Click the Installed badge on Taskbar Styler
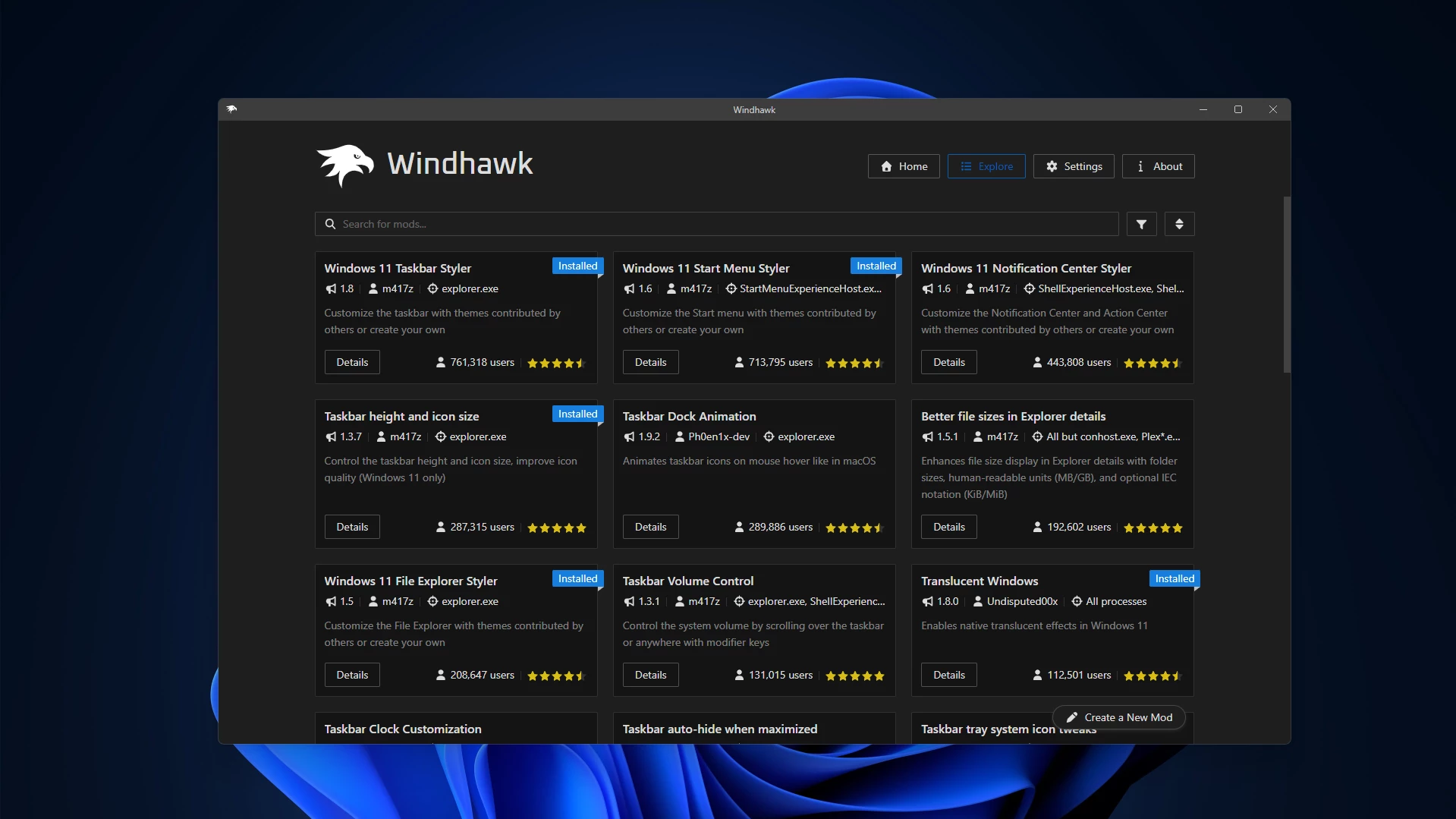Viewport: 1456px width, 819px height. [x=577, y=266]
